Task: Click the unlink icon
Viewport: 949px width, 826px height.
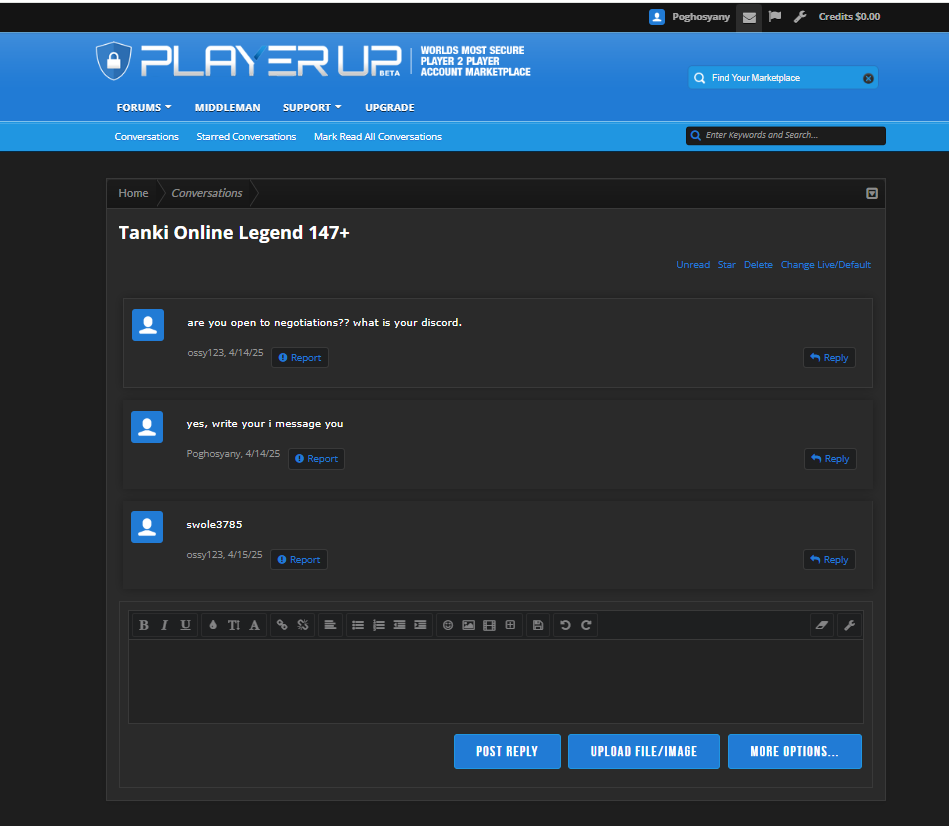Action: coord(303,625)
